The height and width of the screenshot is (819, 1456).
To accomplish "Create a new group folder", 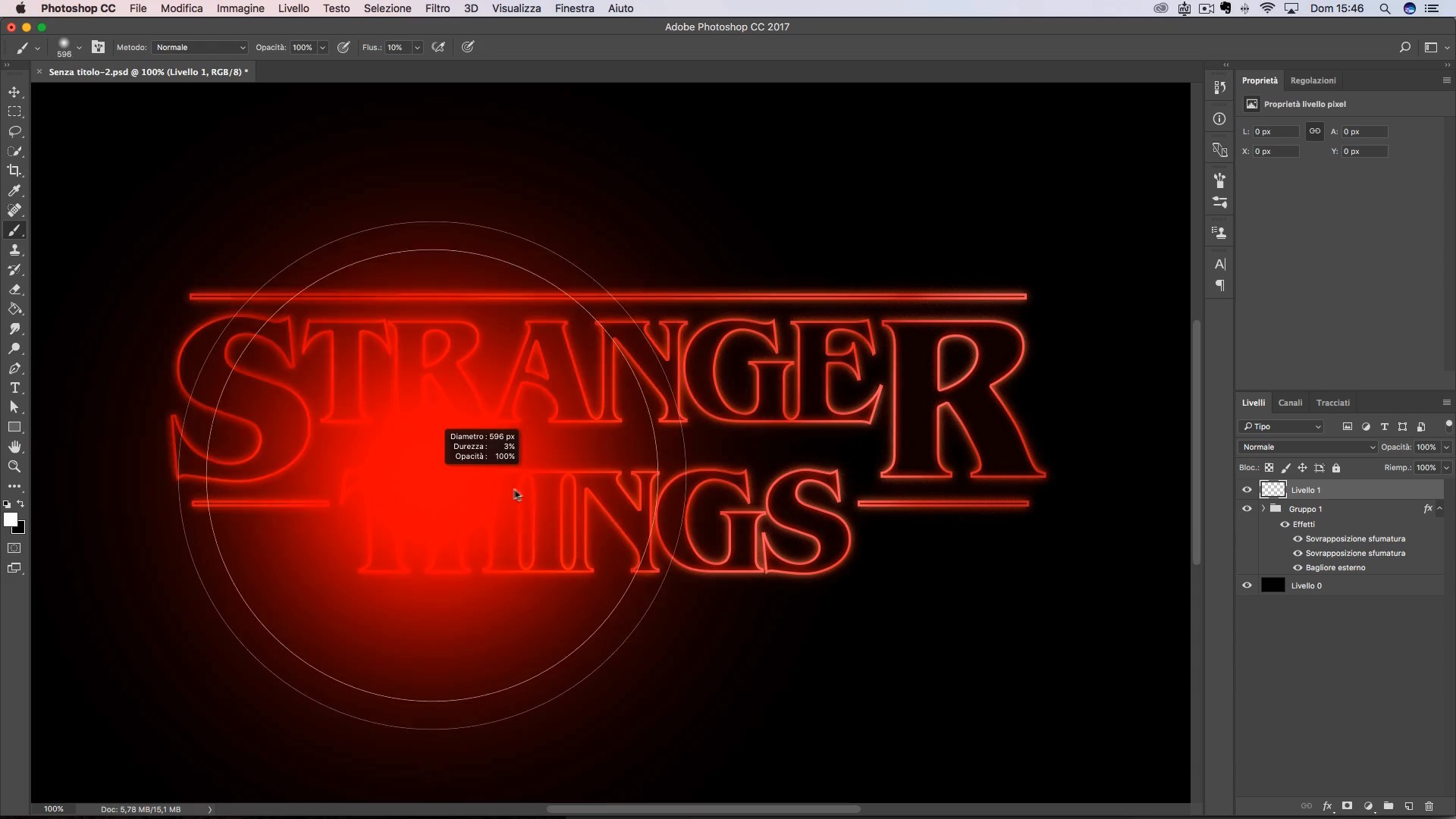I will (1389, 806).
